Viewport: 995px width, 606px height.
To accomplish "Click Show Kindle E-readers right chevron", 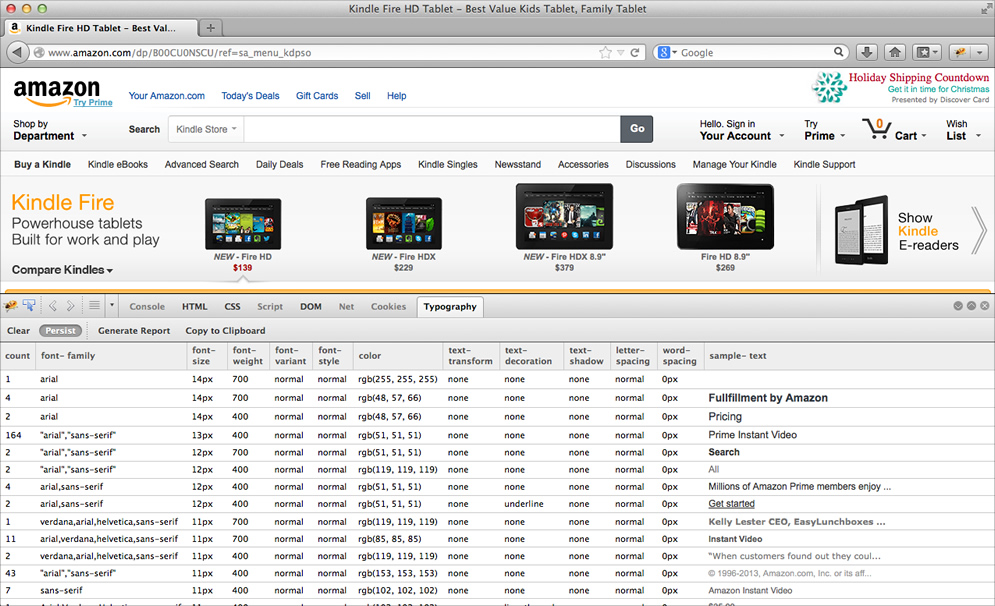I will tap(979, 230).
